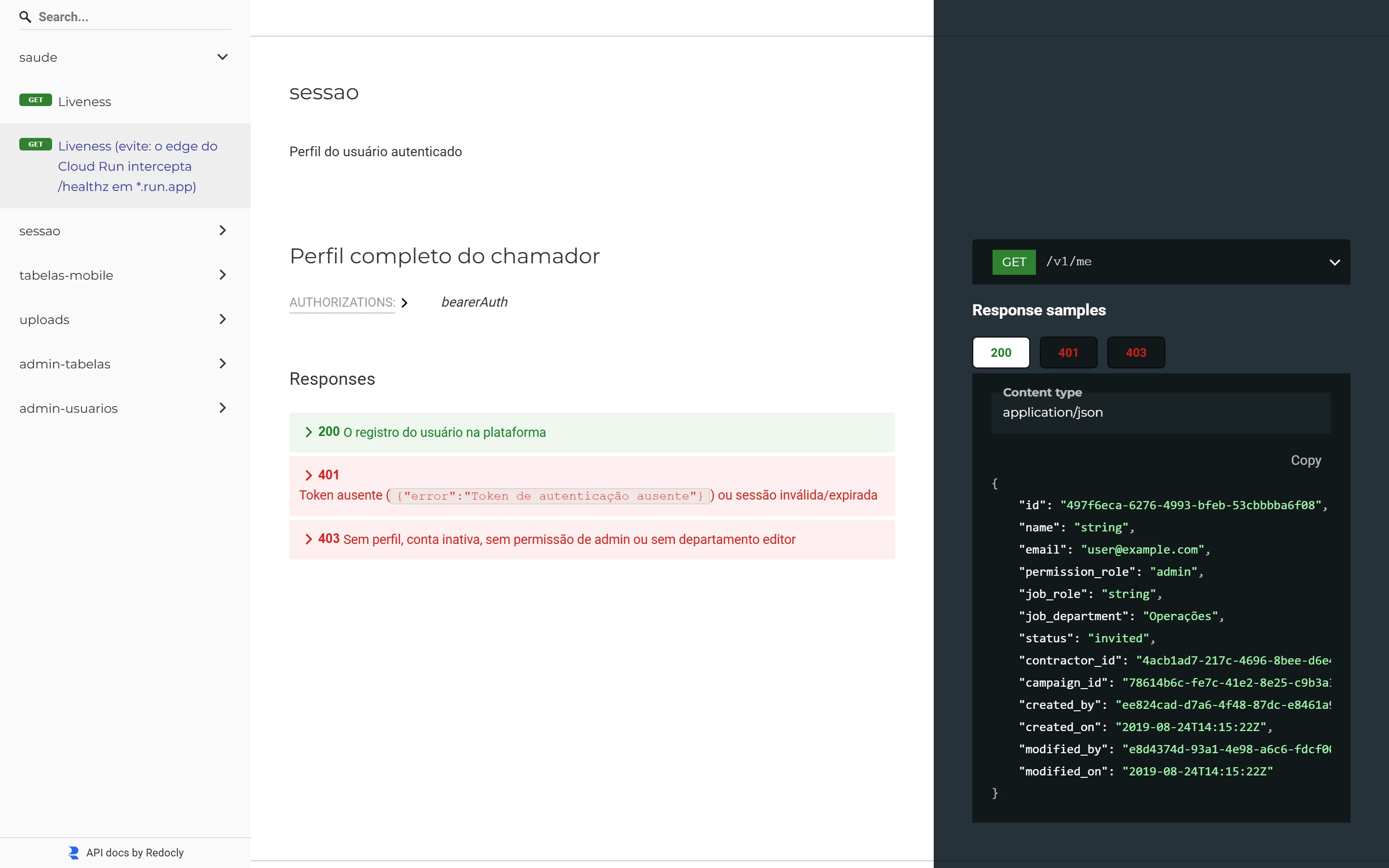Expand the AUTHORIZATIONS arrow

click(405, 302)
